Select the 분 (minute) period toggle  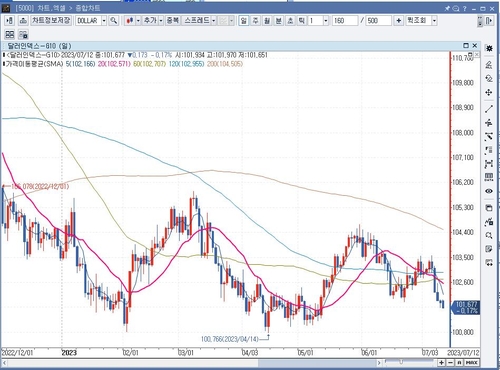point(279,21)
